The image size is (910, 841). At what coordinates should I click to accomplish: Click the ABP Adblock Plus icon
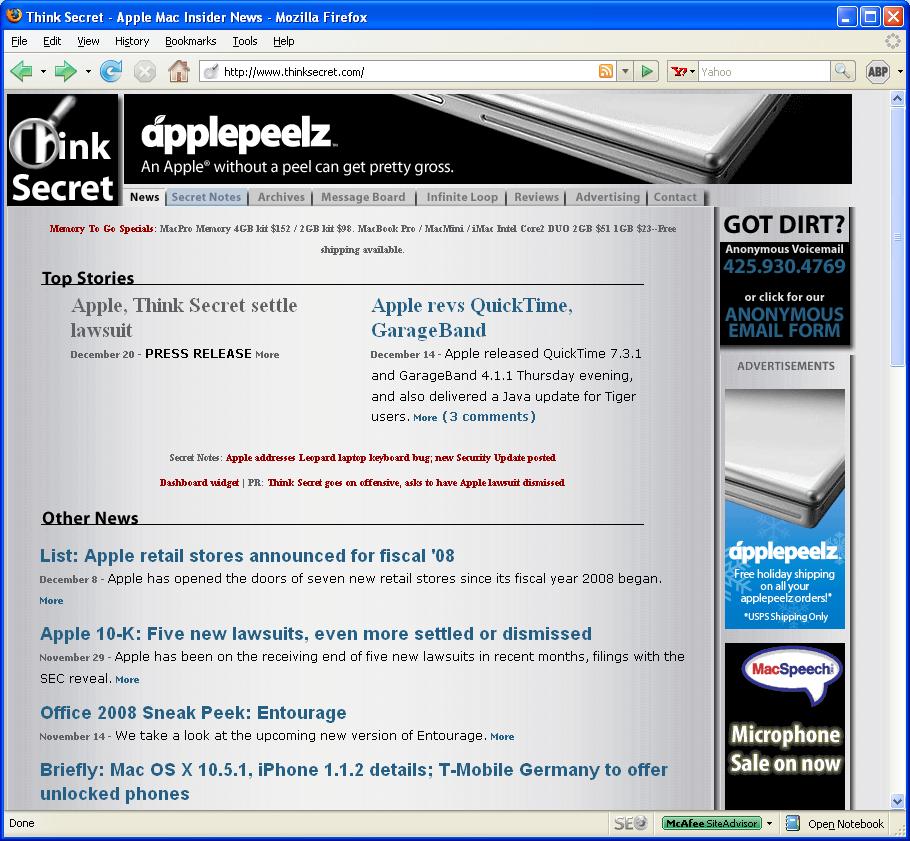pos(878,71)
